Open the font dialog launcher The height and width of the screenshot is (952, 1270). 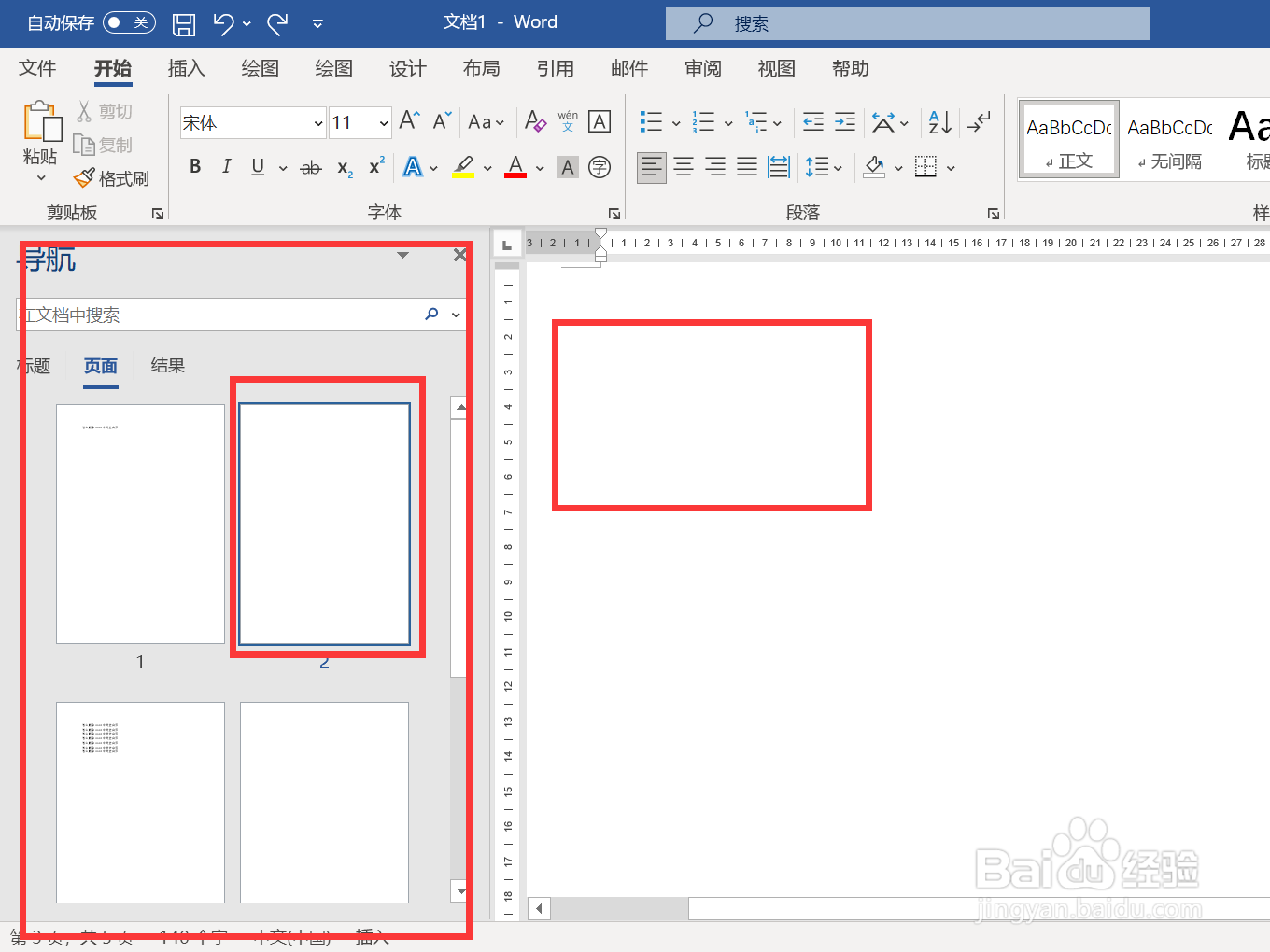click(614, 214)
